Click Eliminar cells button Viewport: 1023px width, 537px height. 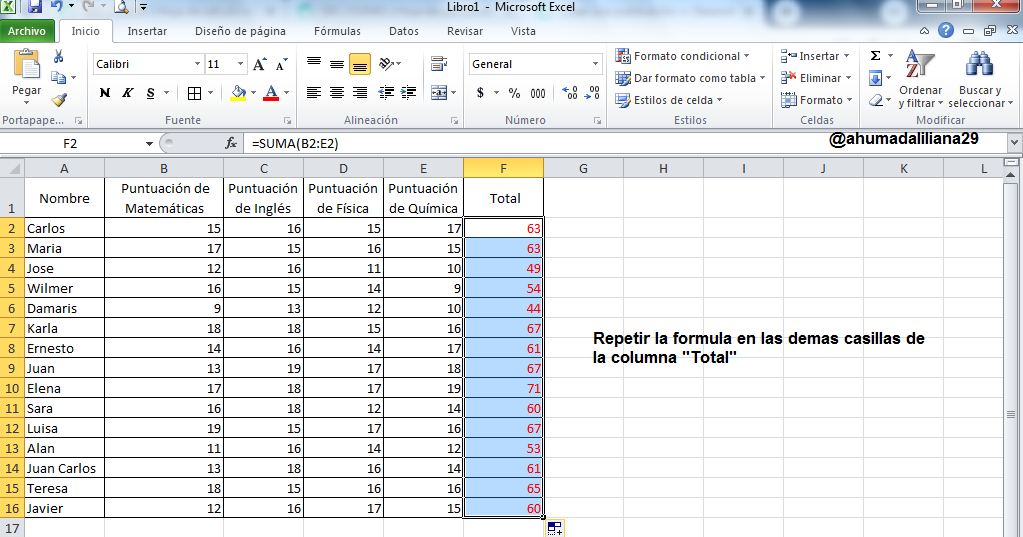click(x=816, y=78)
